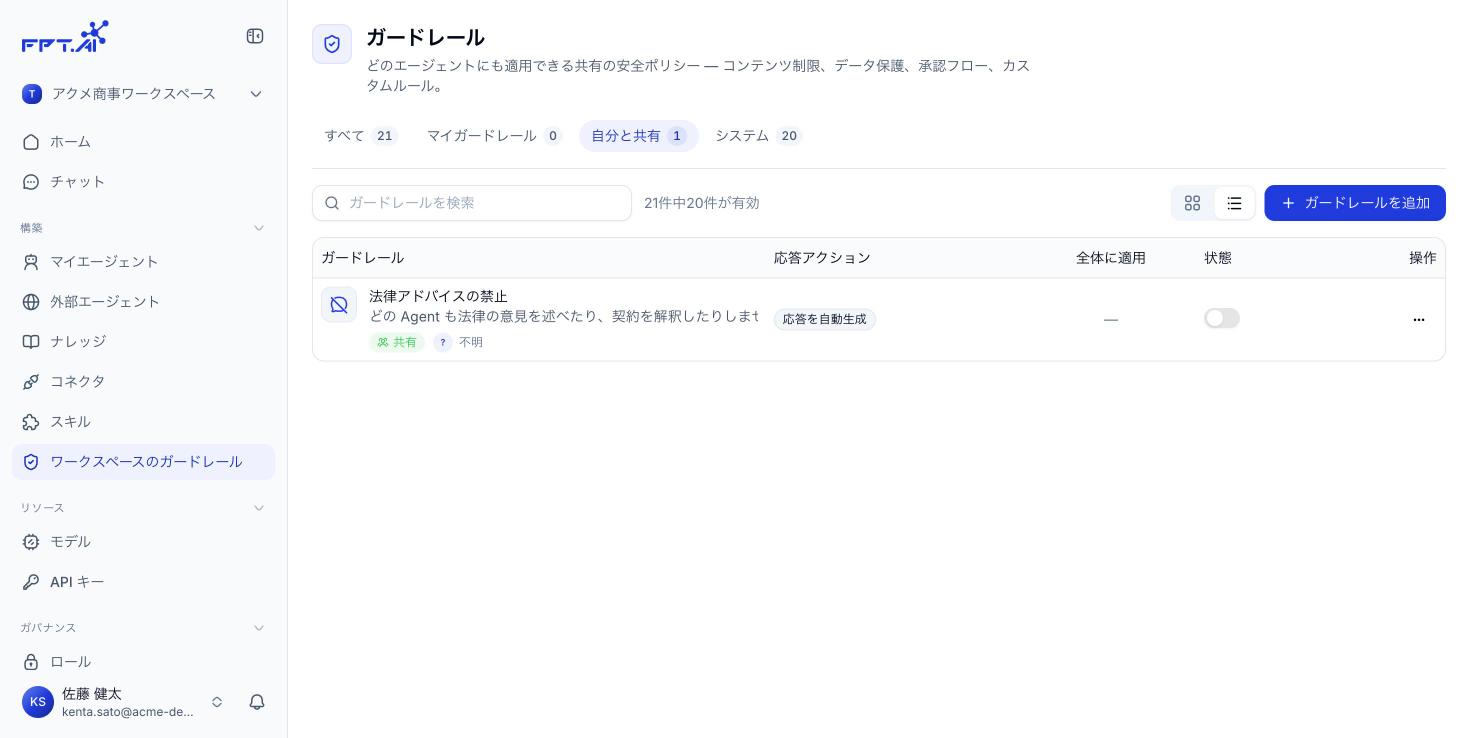Open コネクタ page
This screenshot has width=1470, height=738.
143,382
